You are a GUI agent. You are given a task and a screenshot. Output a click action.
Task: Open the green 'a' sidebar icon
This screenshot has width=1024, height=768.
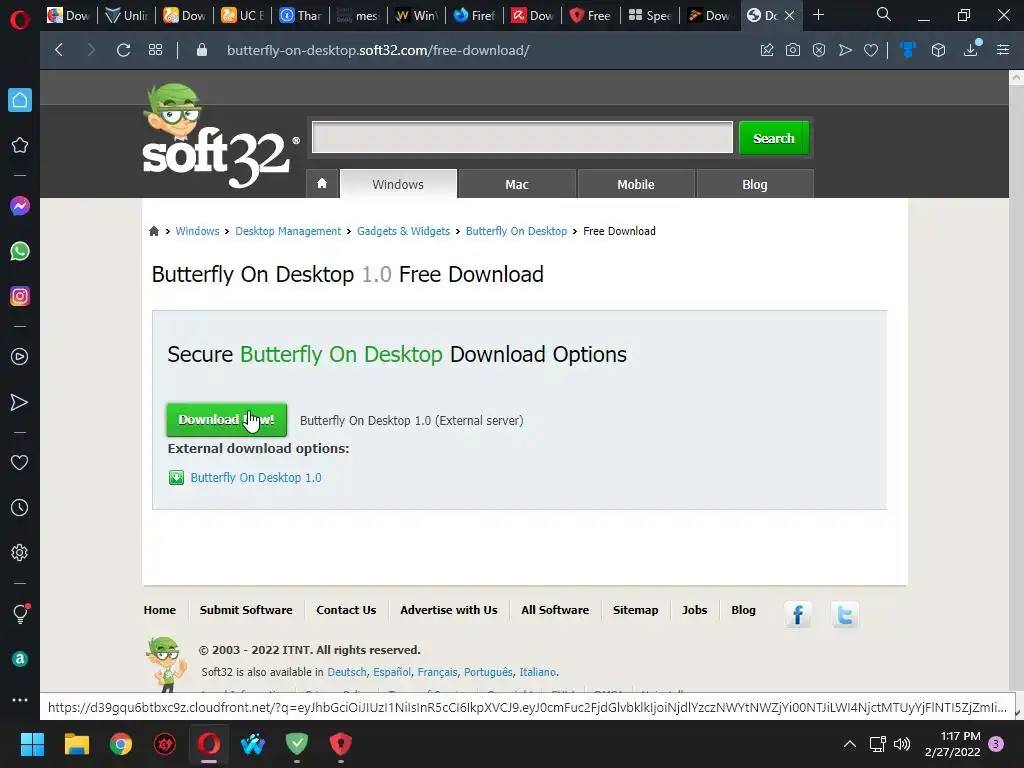(20, 658)
